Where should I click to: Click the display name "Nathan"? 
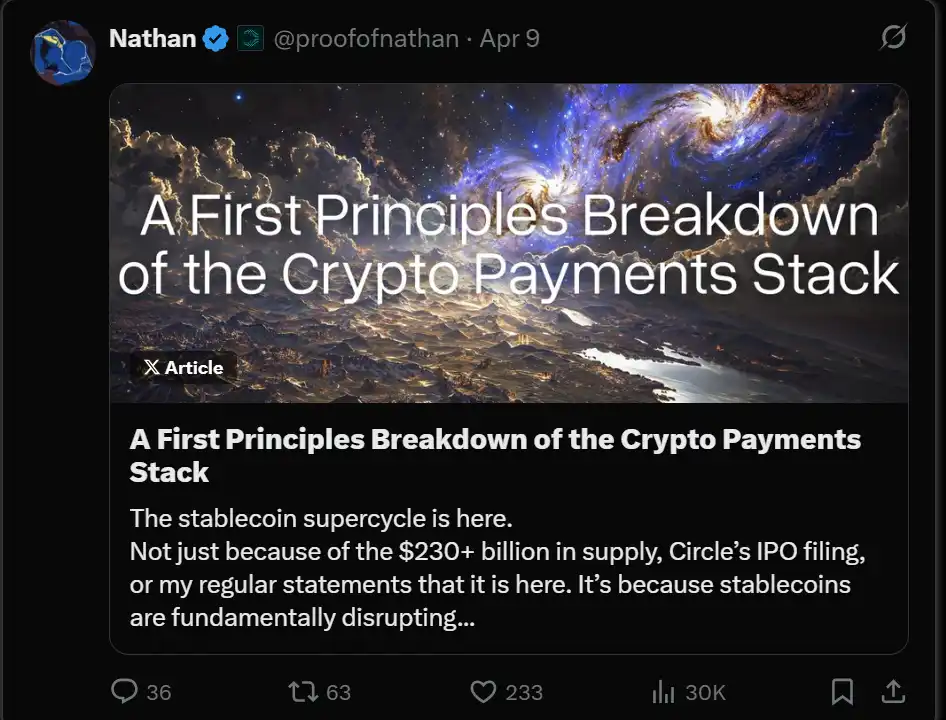pyautogui.click(x=152, y=39)
